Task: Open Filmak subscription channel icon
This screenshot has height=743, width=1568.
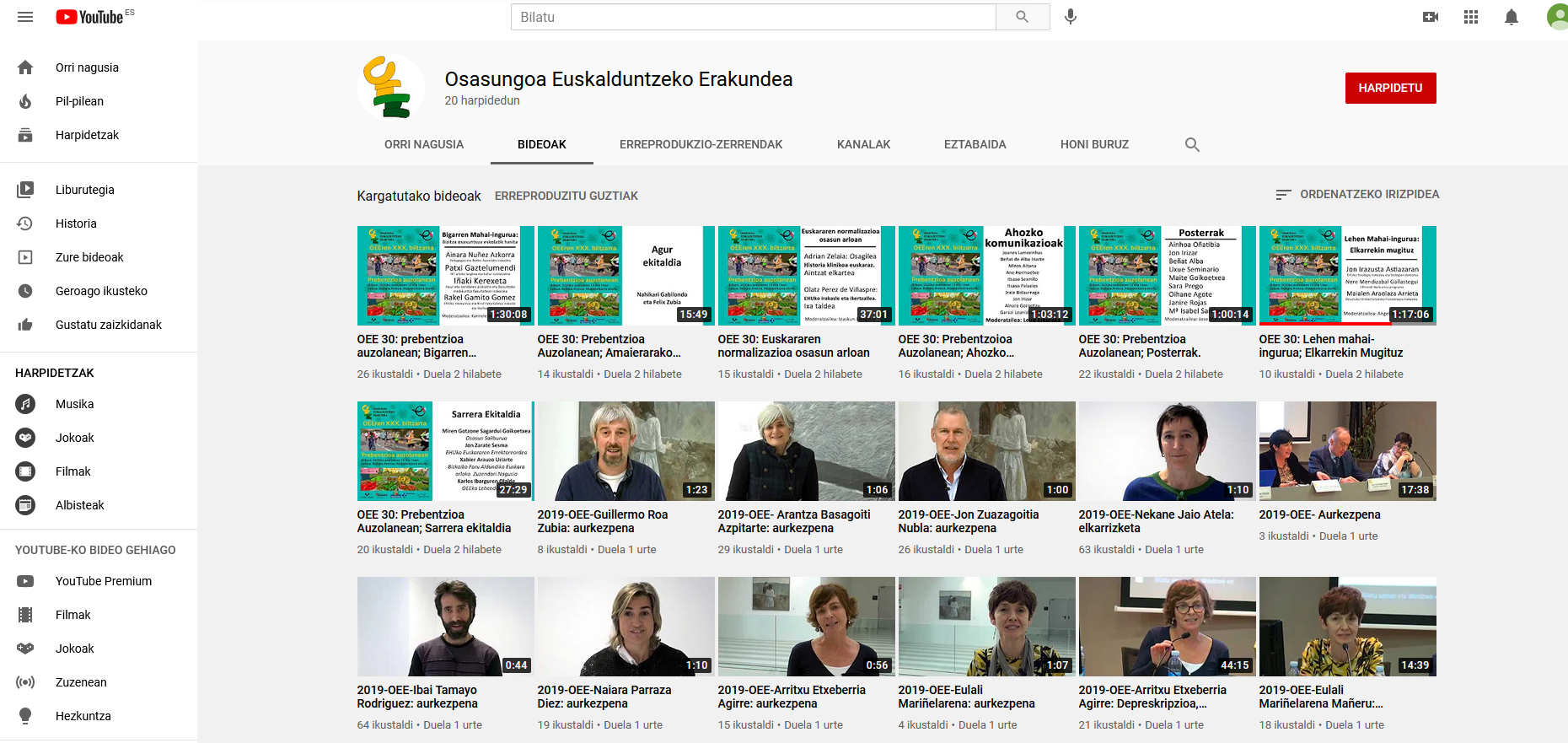Action: [25, 471]
